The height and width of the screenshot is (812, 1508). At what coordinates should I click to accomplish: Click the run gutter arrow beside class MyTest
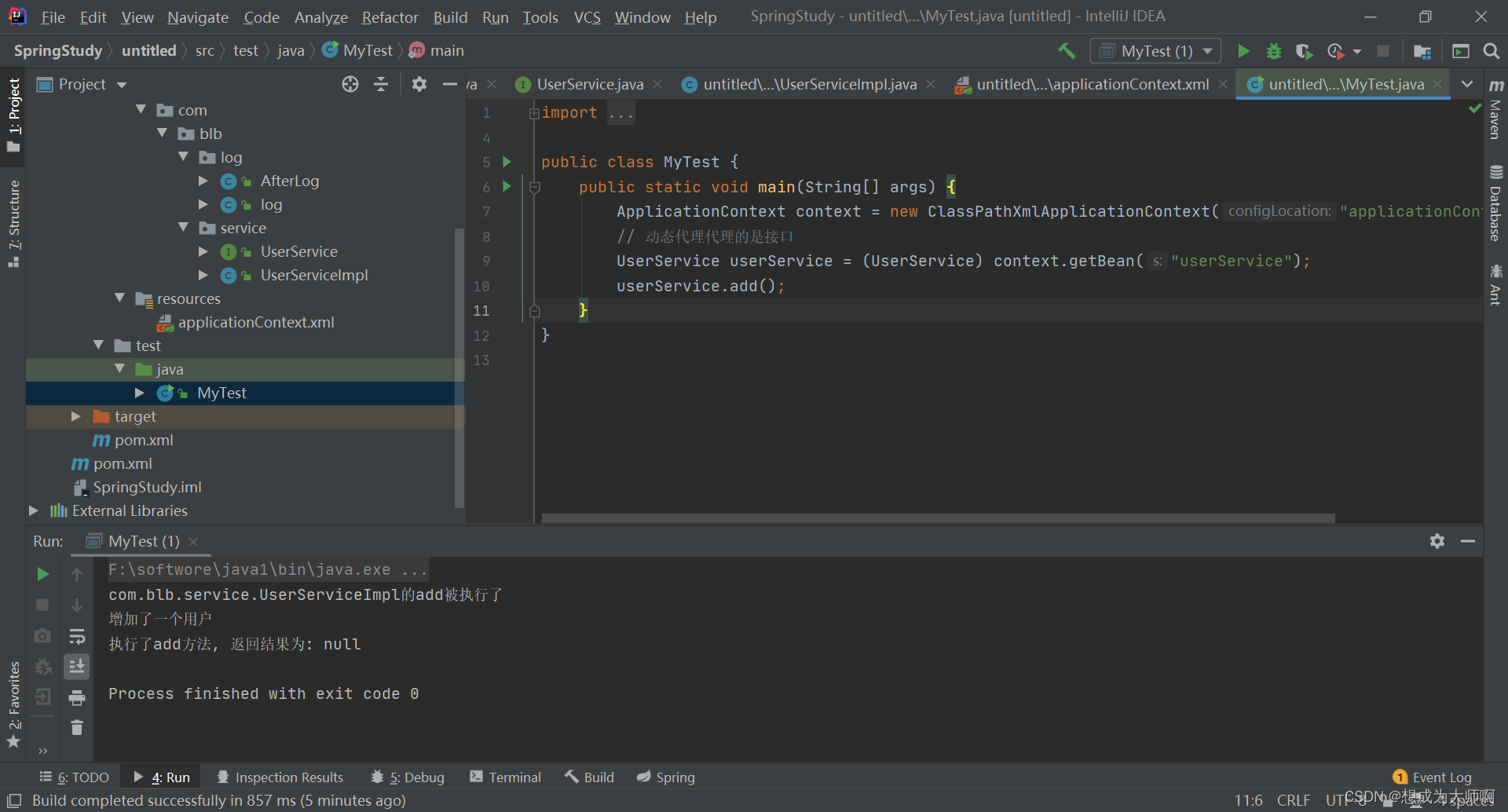507,162
